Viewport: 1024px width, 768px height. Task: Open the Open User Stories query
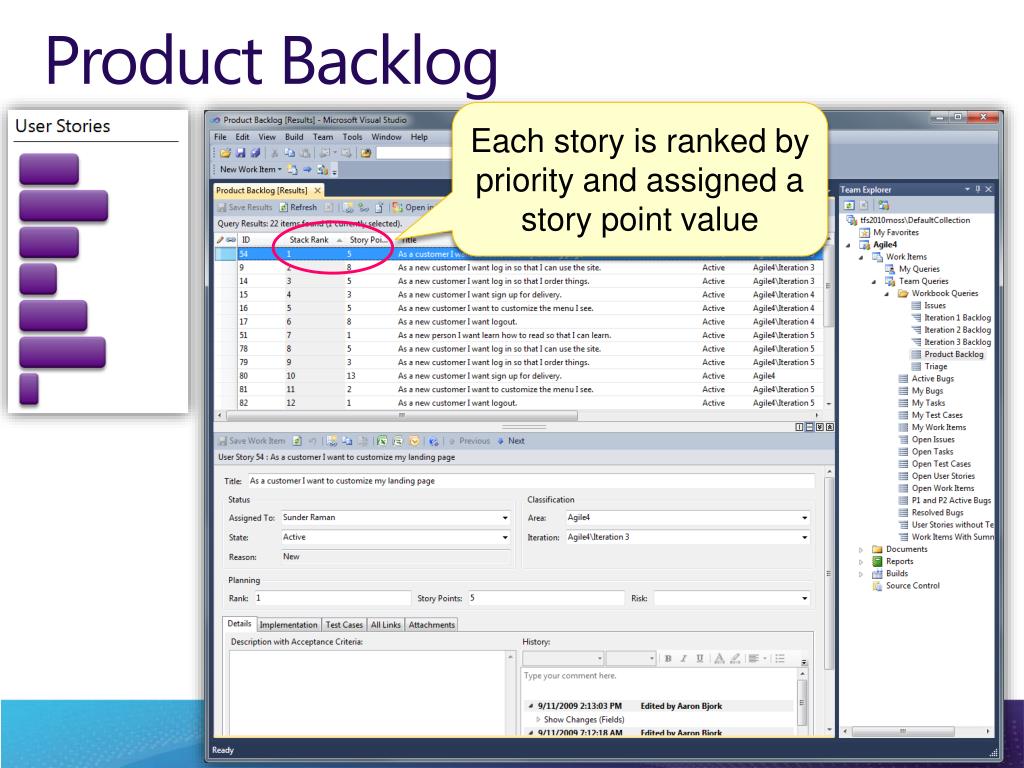943,476
